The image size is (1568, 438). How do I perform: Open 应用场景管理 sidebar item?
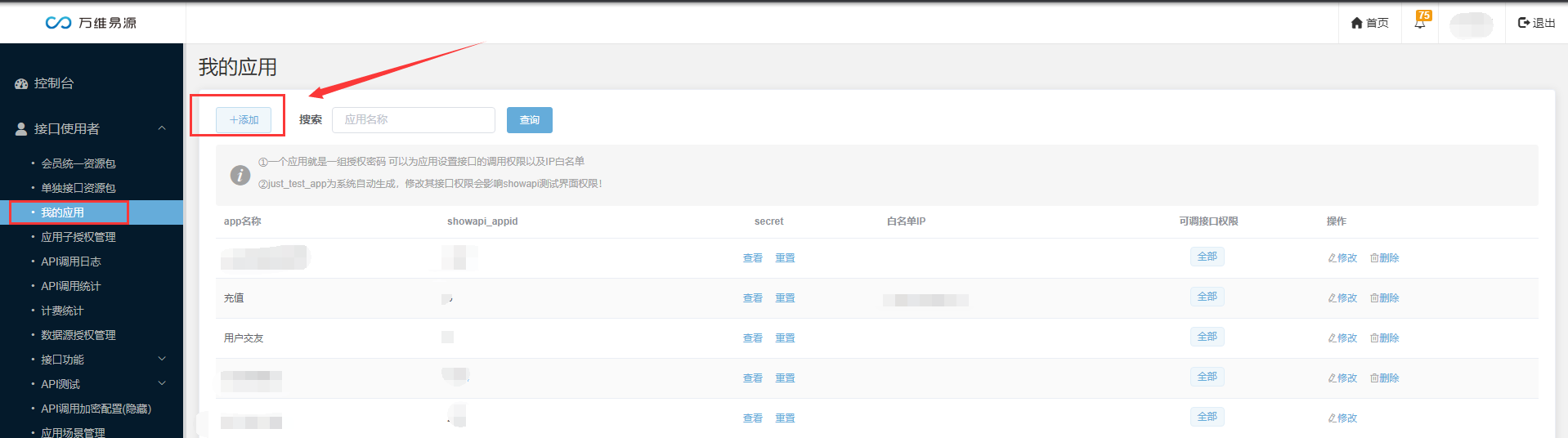[x=74, y=432]
